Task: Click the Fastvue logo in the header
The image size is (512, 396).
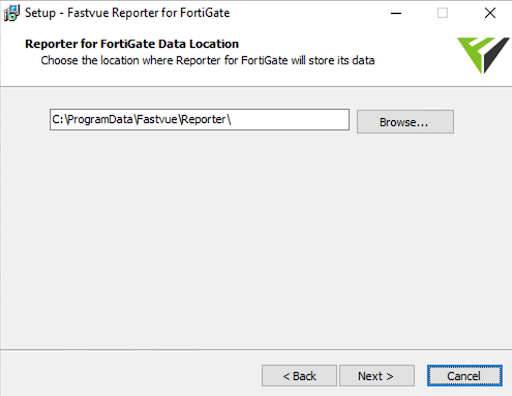Action: coord(483,55)
